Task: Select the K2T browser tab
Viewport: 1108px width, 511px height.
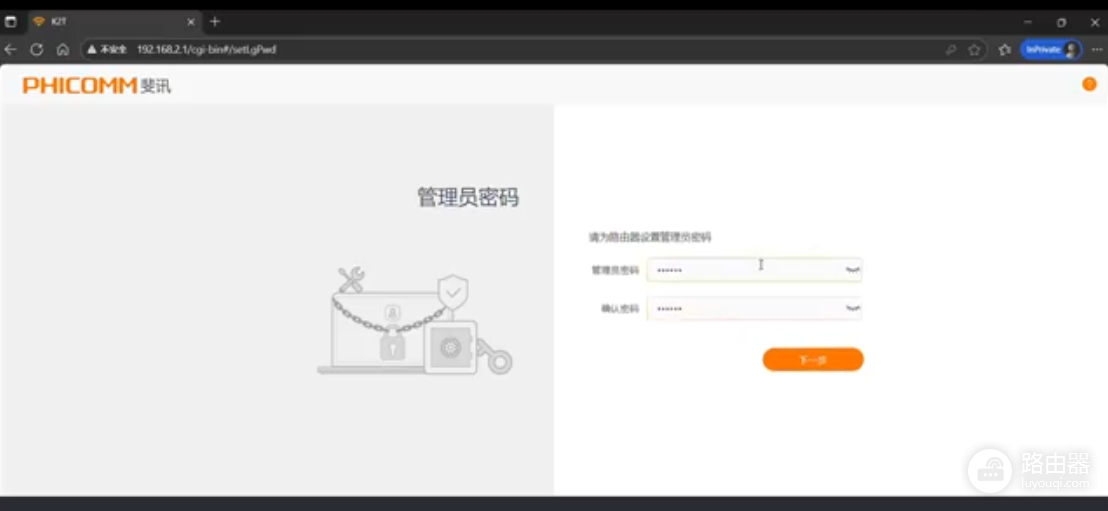Action: pyautogui.click(x=113, y=22)
